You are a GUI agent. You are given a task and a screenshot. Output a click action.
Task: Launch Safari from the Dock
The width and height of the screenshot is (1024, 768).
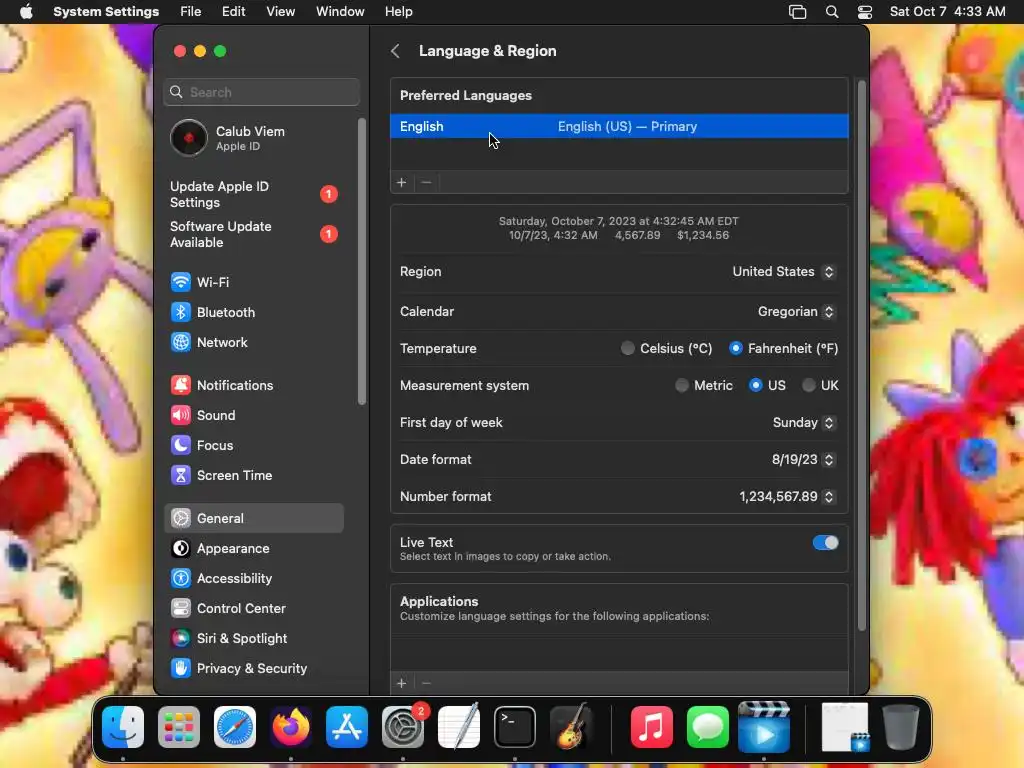pyautogui.click(x=235, y=727)
